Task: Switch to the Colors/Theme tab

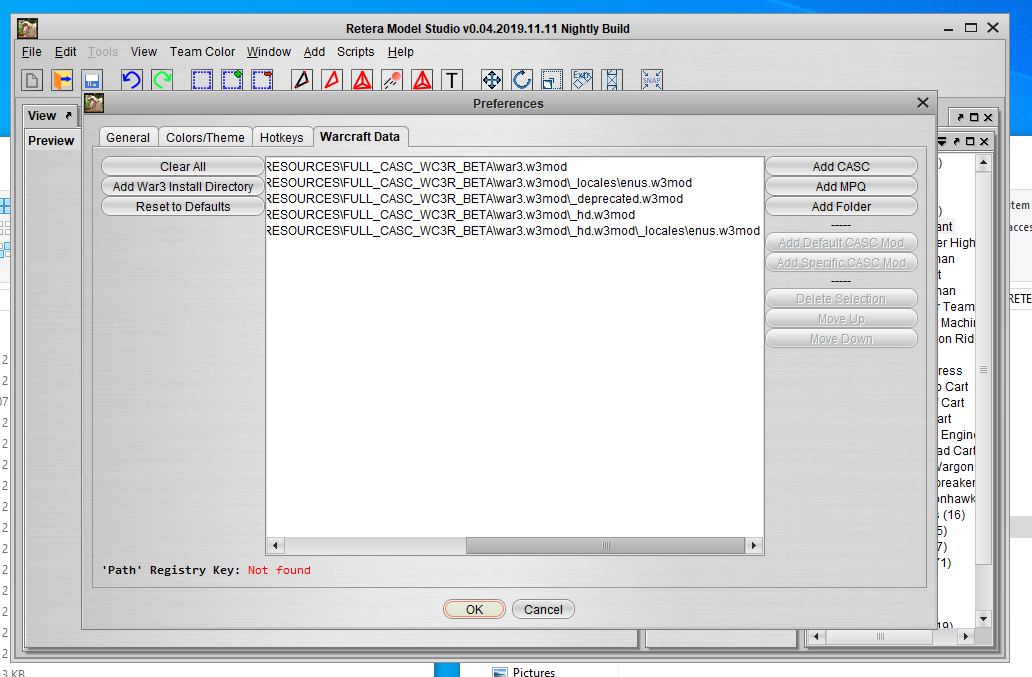Action: tap(205, 138)
